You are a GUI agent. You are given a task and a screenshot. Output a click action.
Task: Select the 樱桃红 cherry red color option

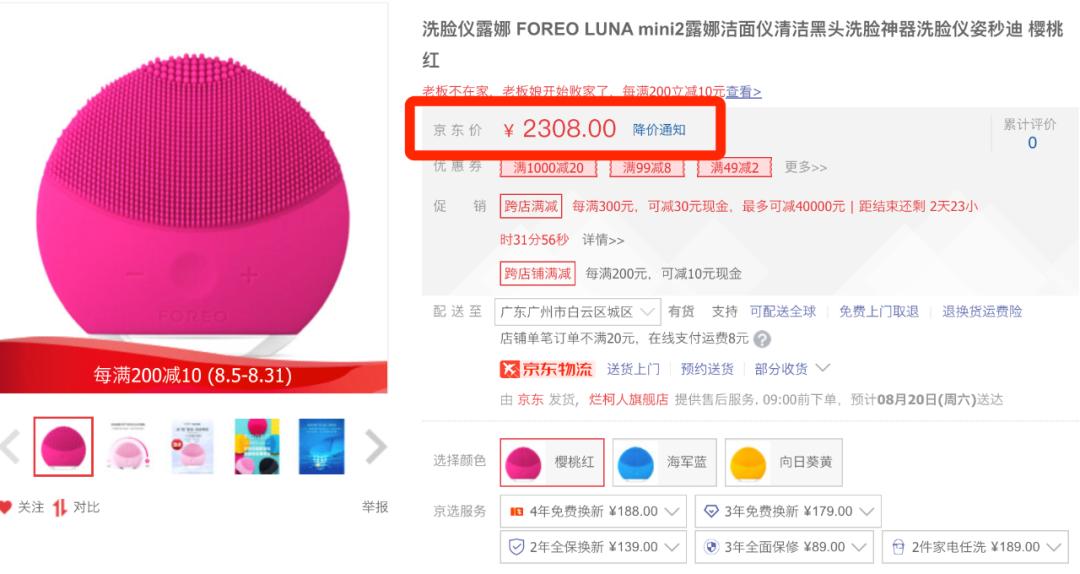(552, 462)
